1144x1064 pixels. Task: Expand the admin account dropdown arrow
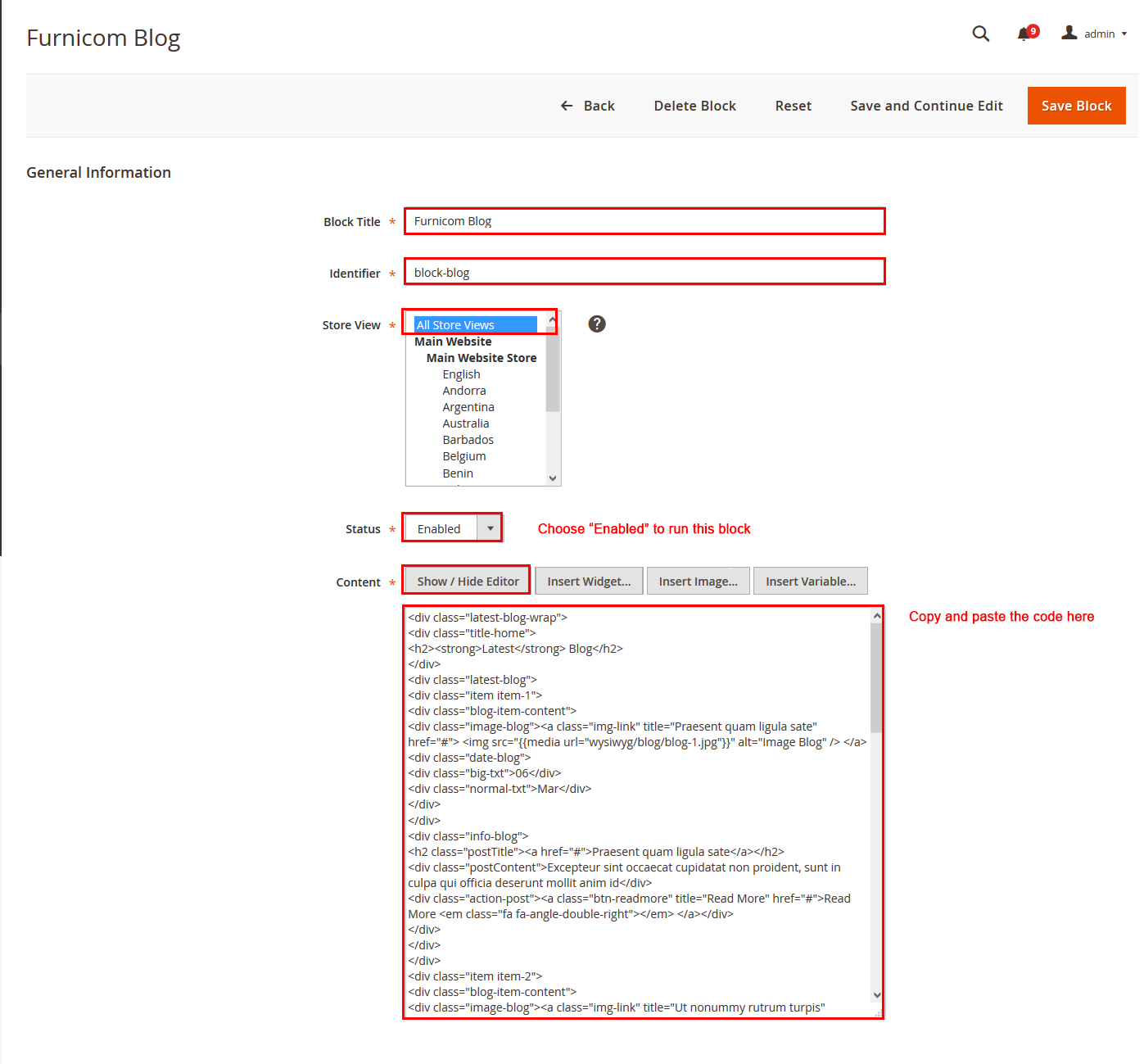pyautogui.click(x=1124, y=34)
